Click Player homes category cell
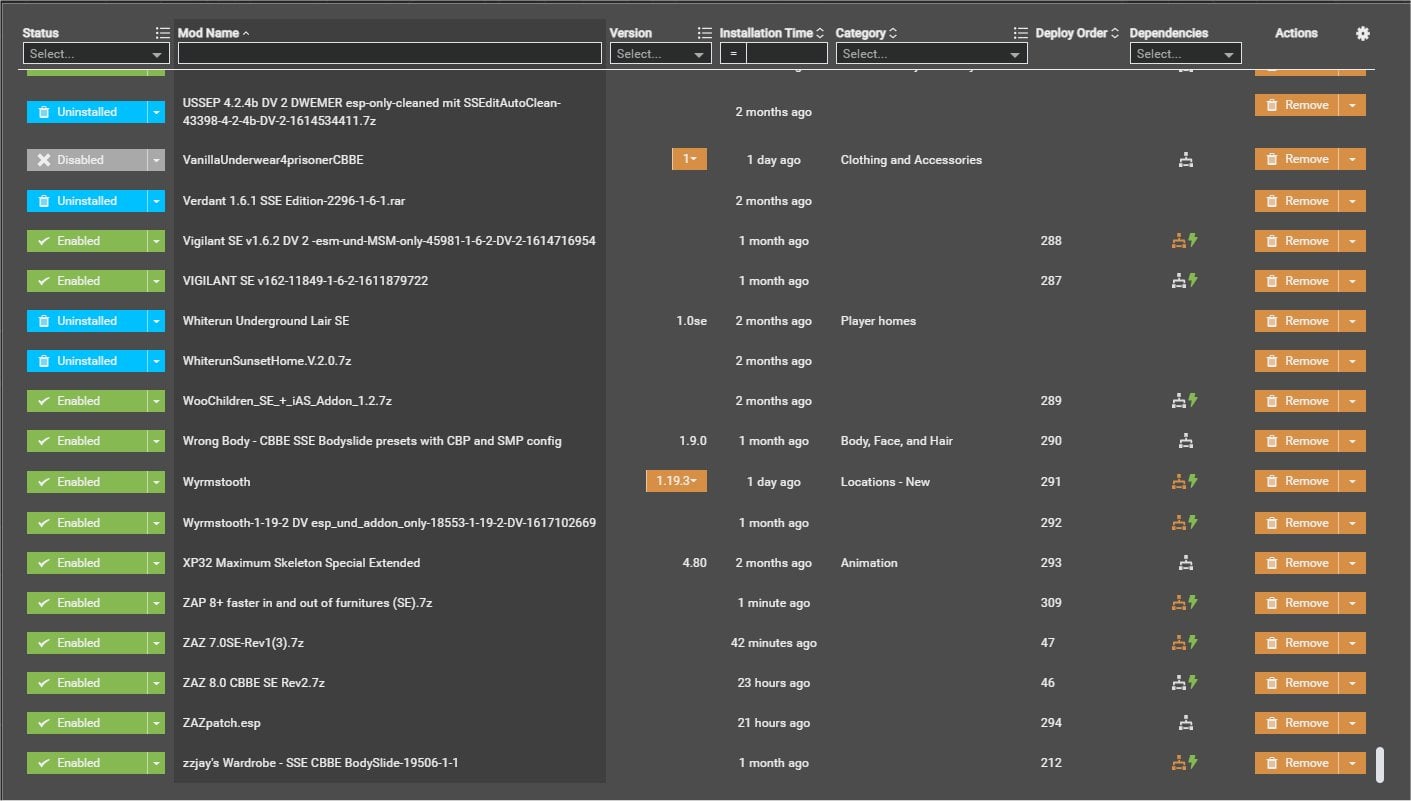This screenshot has width=1411, height=801. point(878,321)
